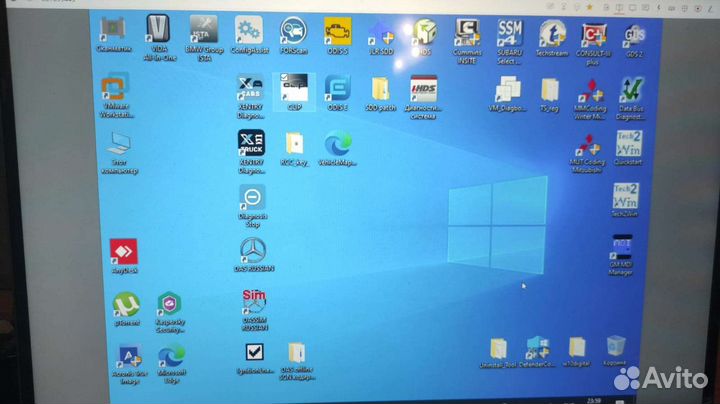Open the Kaspersky Security shortcut

pyautogui.click(x=169, y=305)
